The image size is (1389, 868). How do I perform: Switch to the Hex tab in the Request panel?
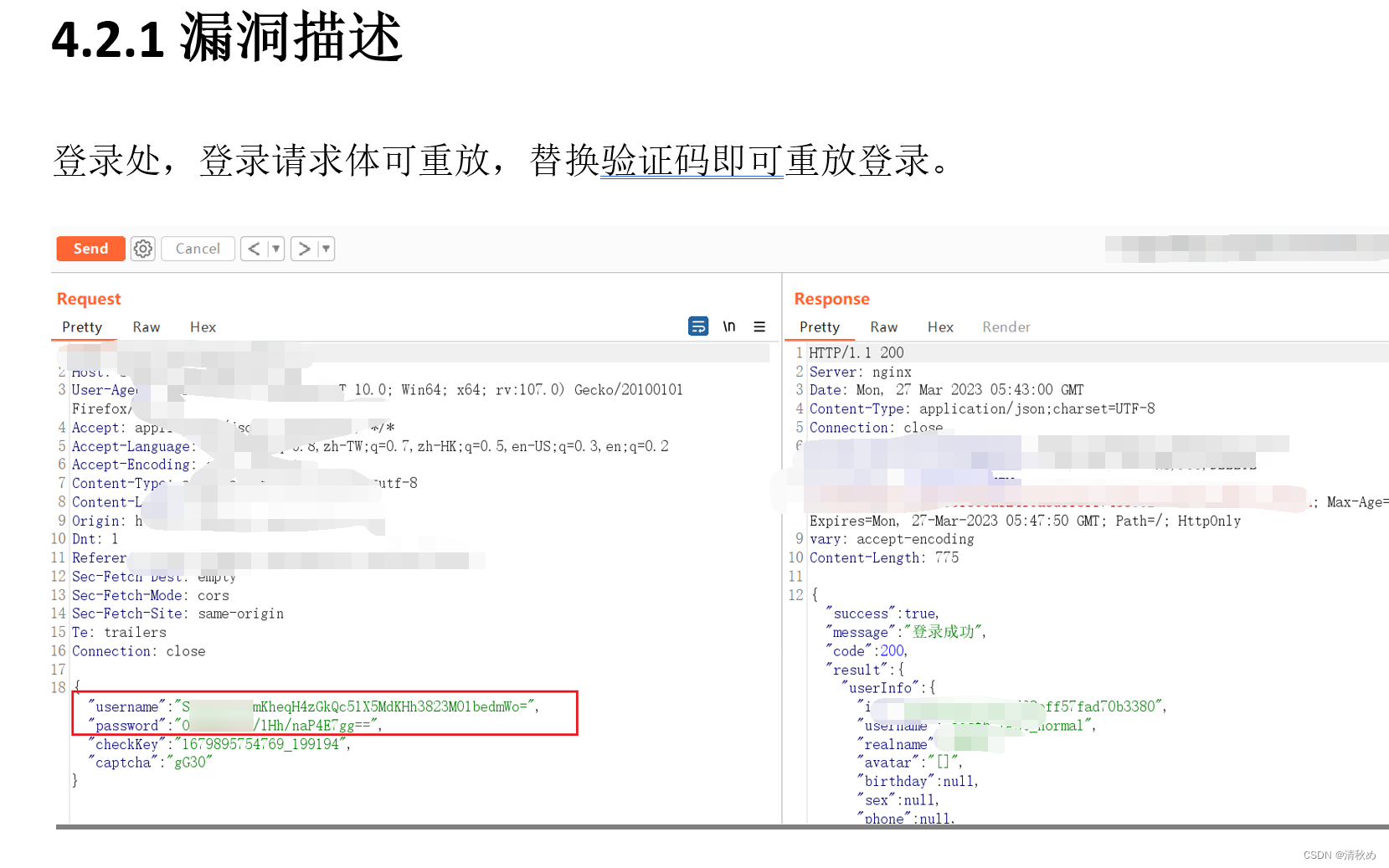(x=203, y=326)
